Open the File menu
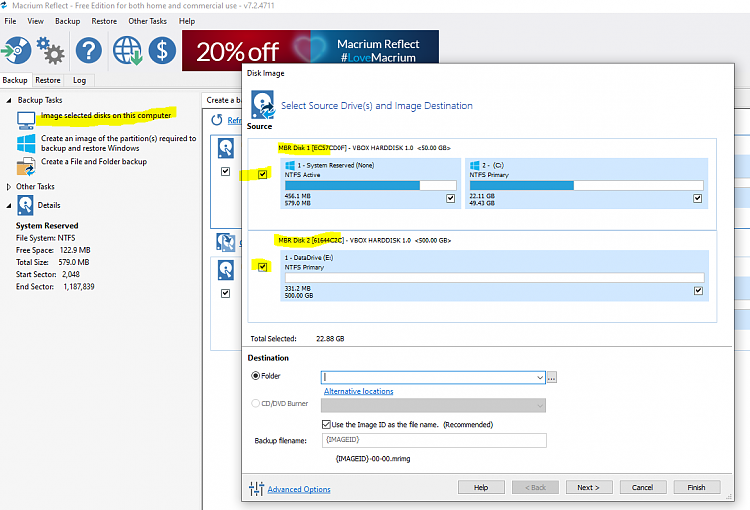 10,21
